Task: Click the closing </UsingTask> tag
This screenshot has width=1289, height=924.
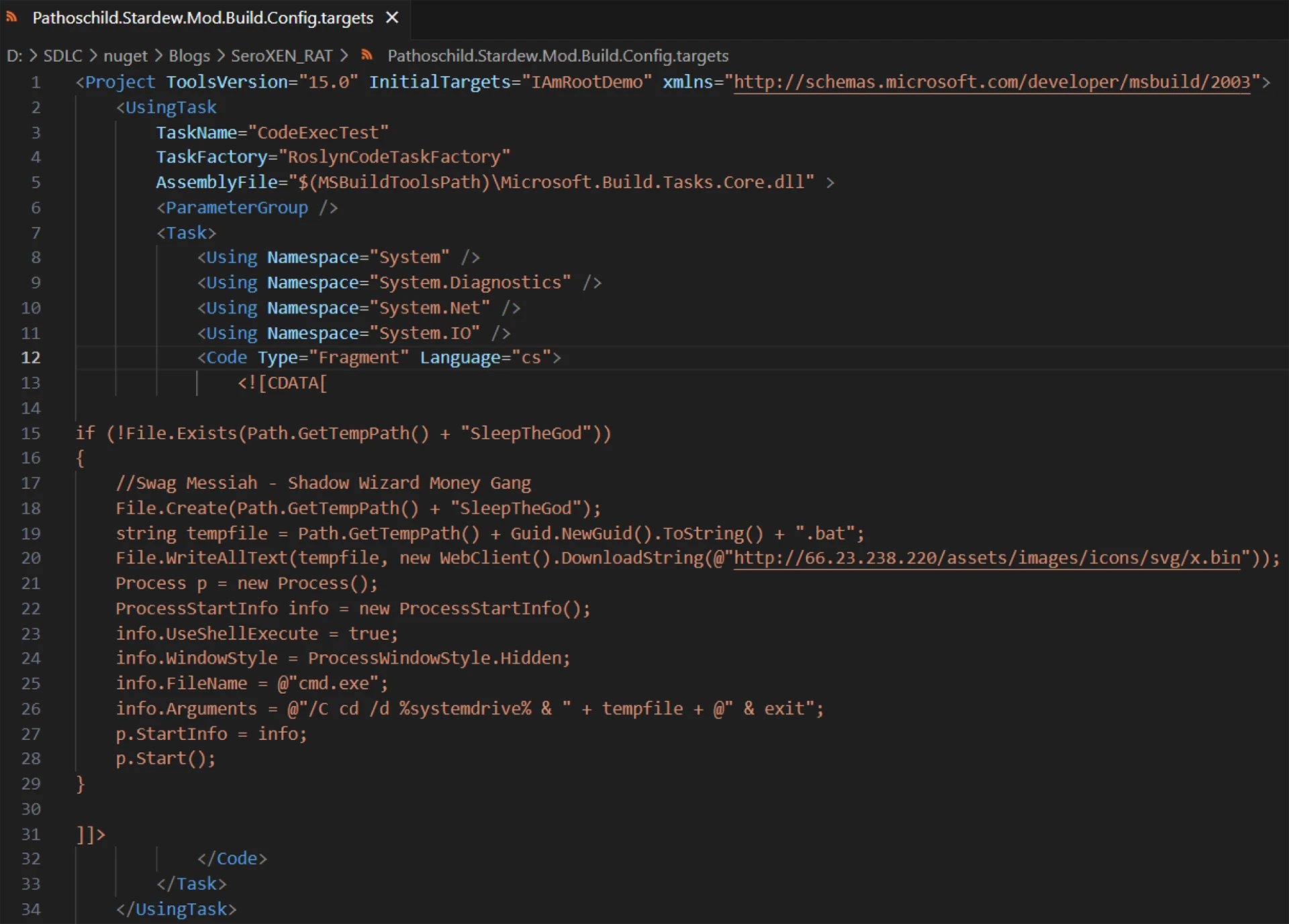Action: coord(176,909)
